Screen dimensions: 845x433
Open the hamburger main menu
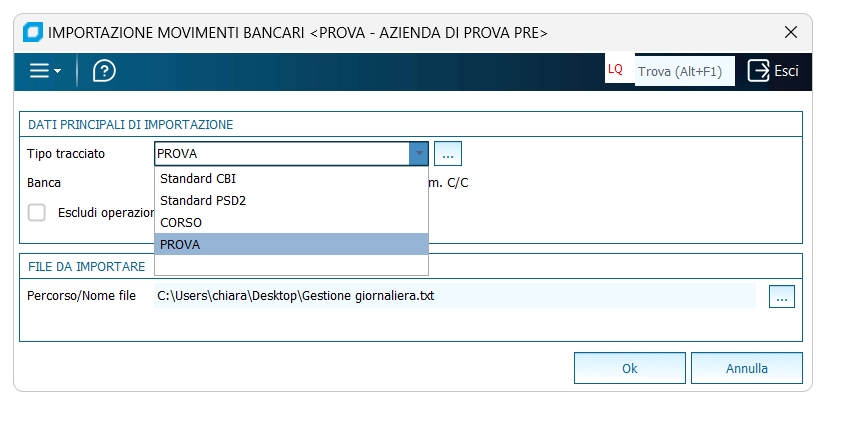(45, 70)
